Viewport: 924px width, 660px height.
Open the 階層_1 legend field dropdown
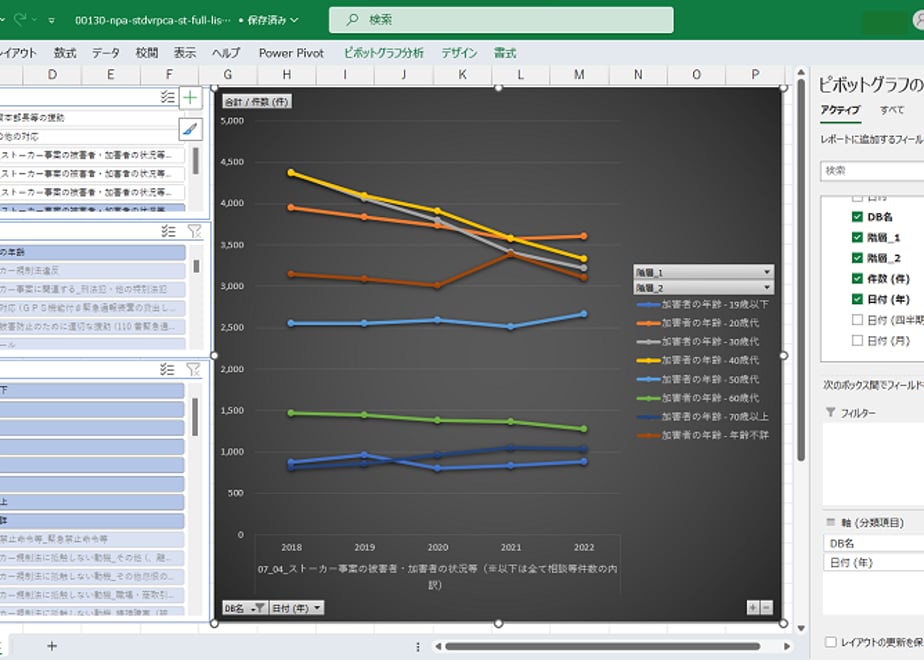(x=704, y=272)
